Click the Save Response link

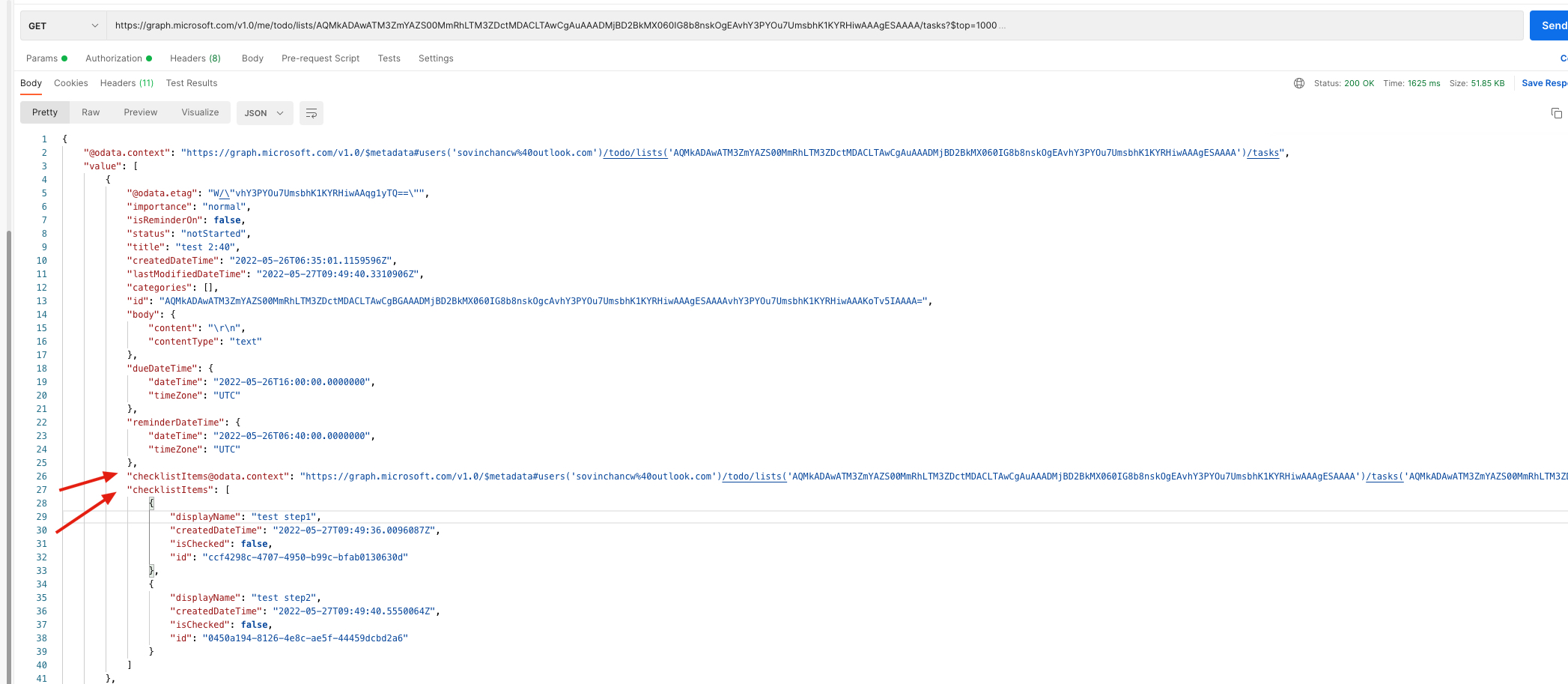coord(1544,82)
